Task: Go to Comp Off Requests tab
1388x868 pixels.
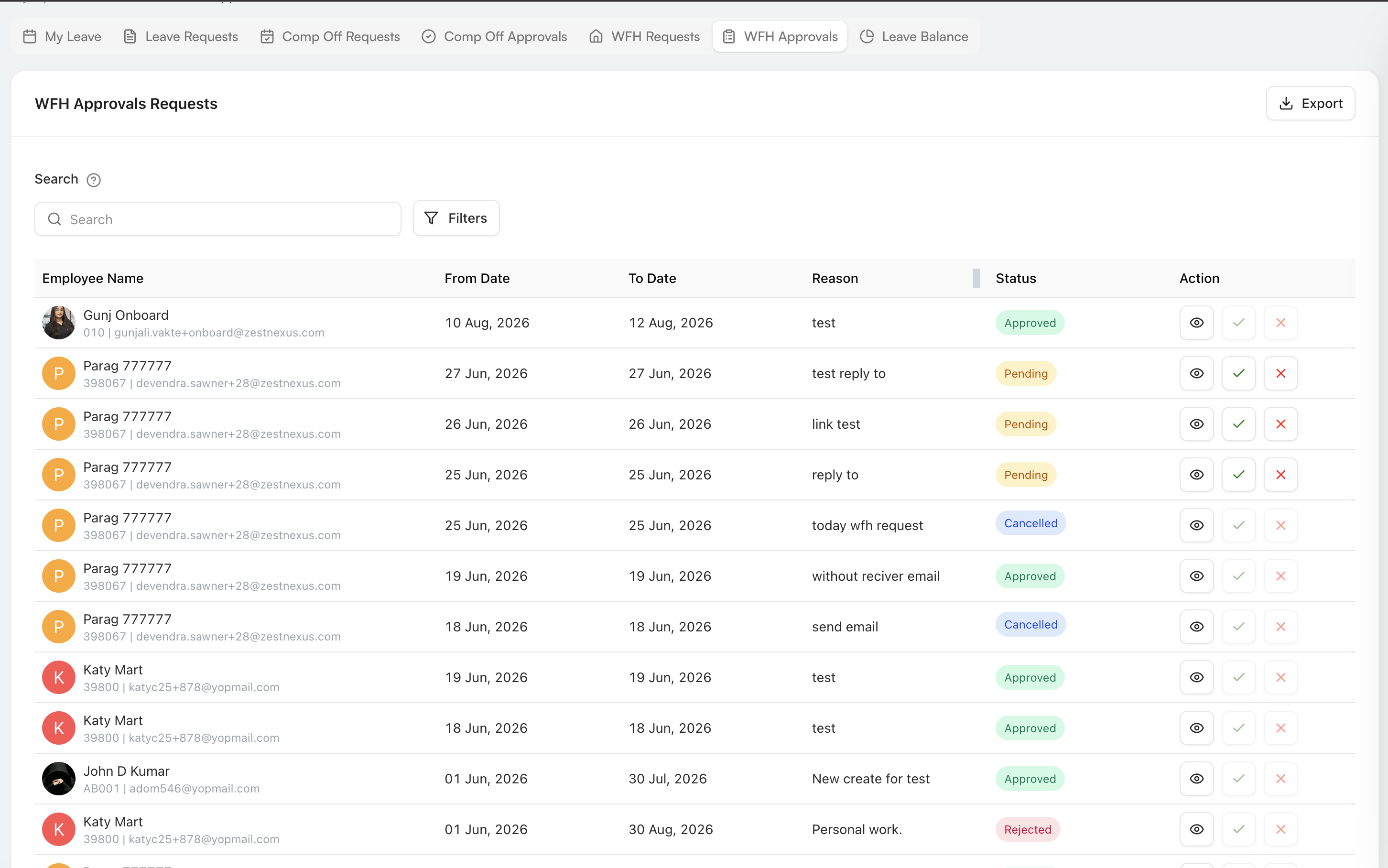Action: click(330, 37)
